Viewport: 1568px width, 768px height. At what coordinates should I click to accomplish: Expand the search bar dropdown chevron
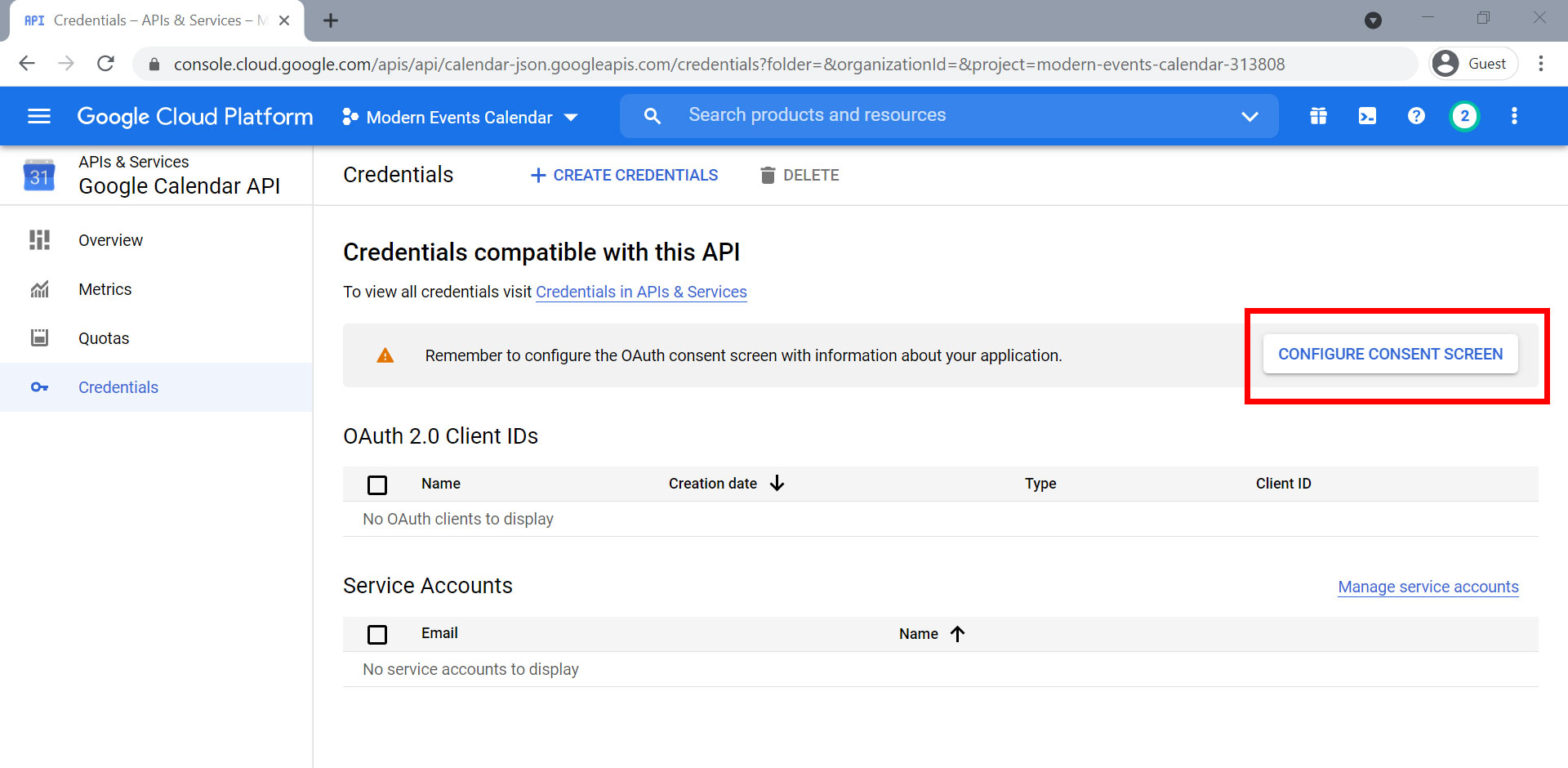pos(1249,116)
